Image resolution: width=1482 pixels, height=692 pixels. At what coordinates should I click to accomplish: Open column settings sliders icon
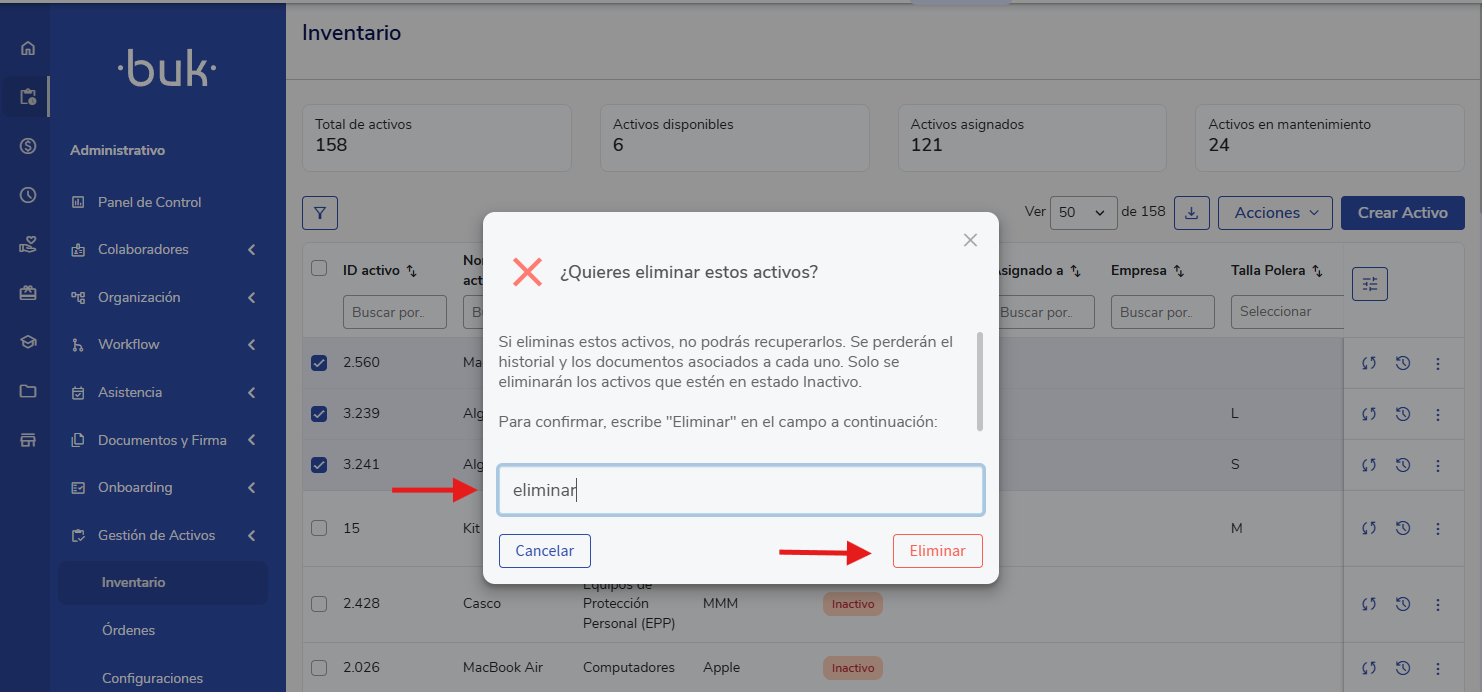(x=1369, y=284)
